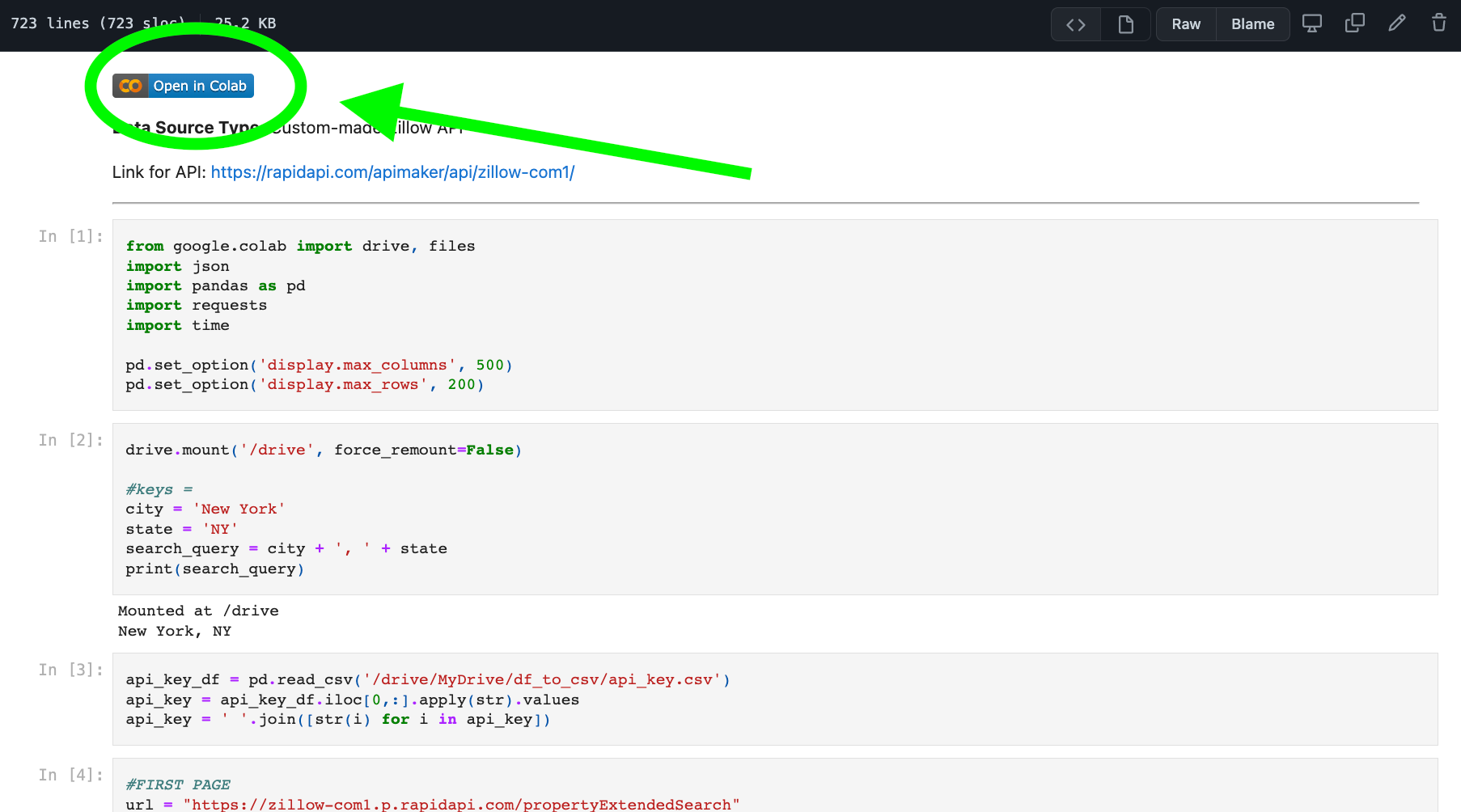The height and width of the screenshot is (812, 1461).
Task: Click the state = 'NY' line
Action: pyautogui.click(x=181, y=529)
